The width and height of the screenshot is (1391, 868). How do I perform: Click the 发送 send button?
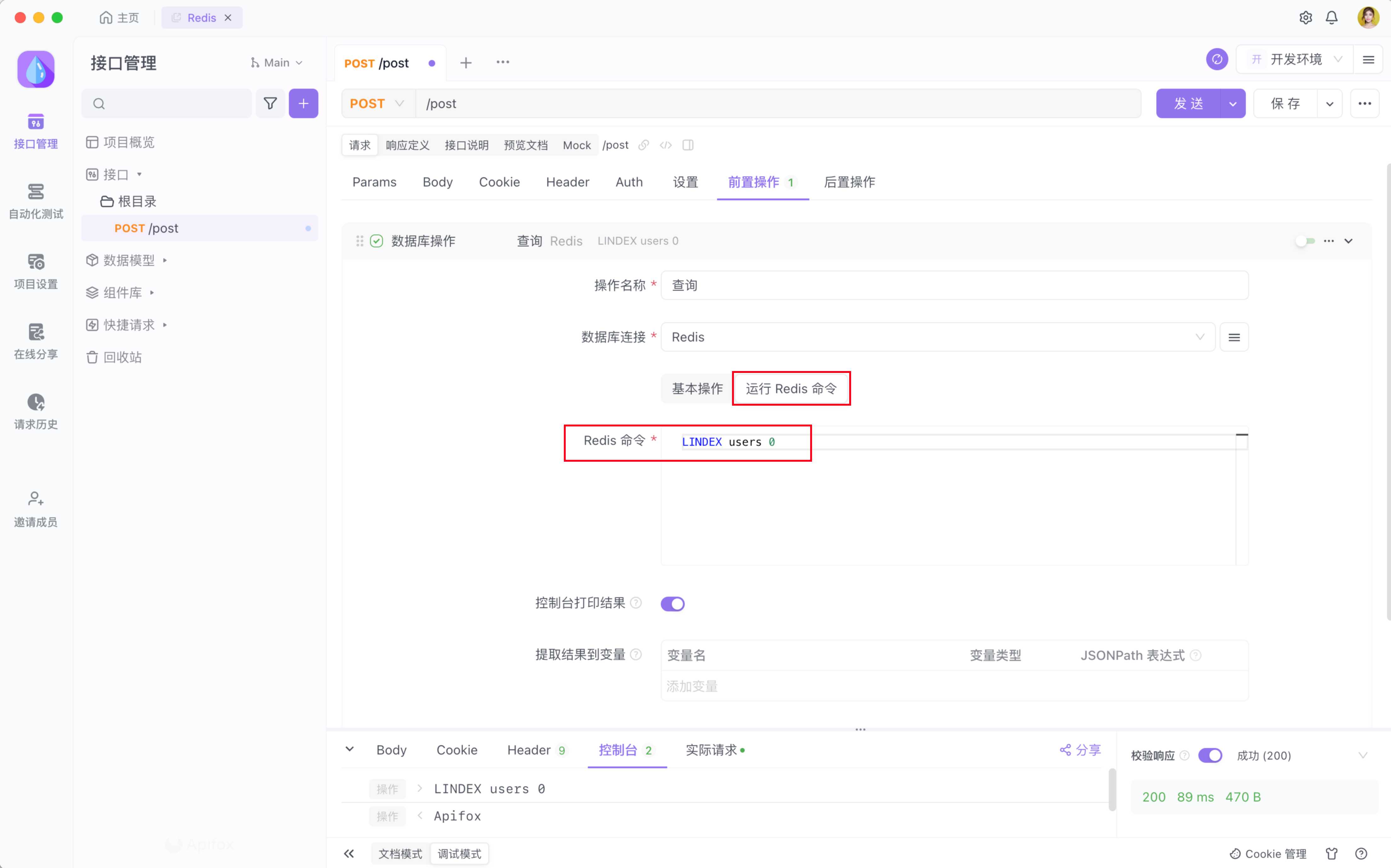point(1188,103)
